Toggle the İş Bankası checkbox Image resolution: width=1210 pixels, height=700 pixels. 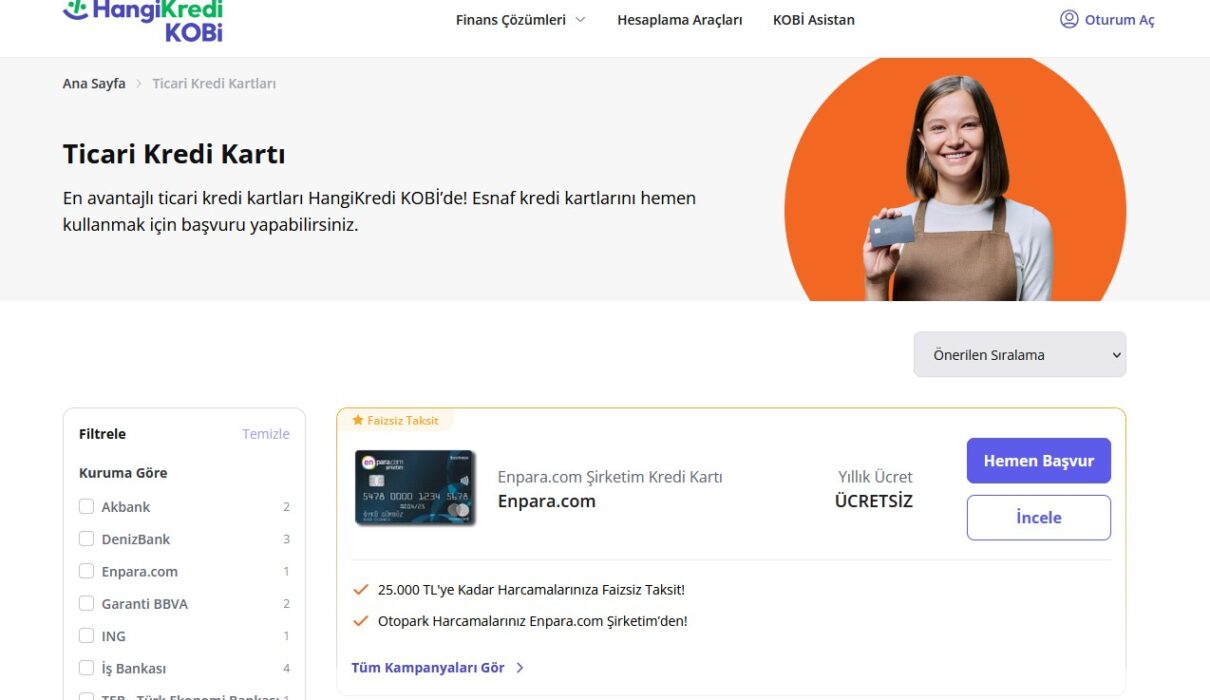[x=86, y=667]
